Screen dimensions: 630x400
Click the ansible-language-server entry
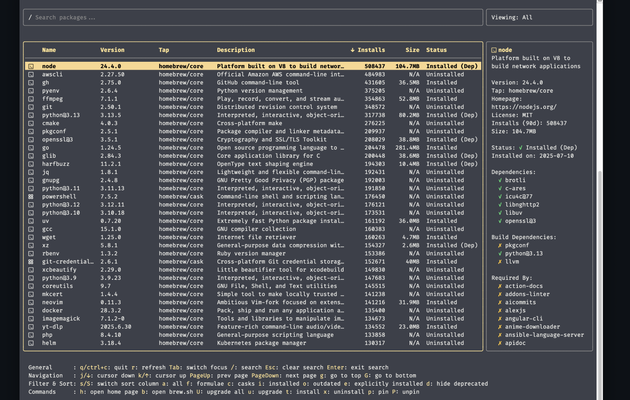[x=544, y=335]
